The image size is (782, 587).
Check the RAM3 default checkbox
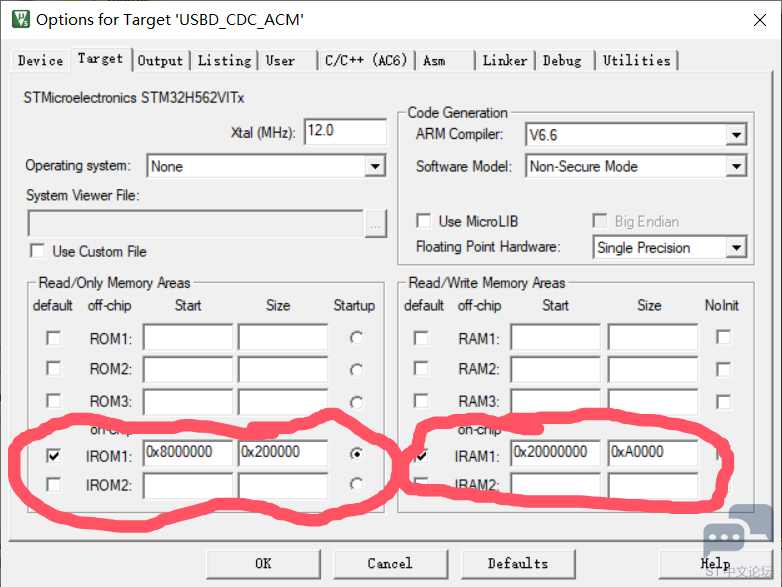421,400
